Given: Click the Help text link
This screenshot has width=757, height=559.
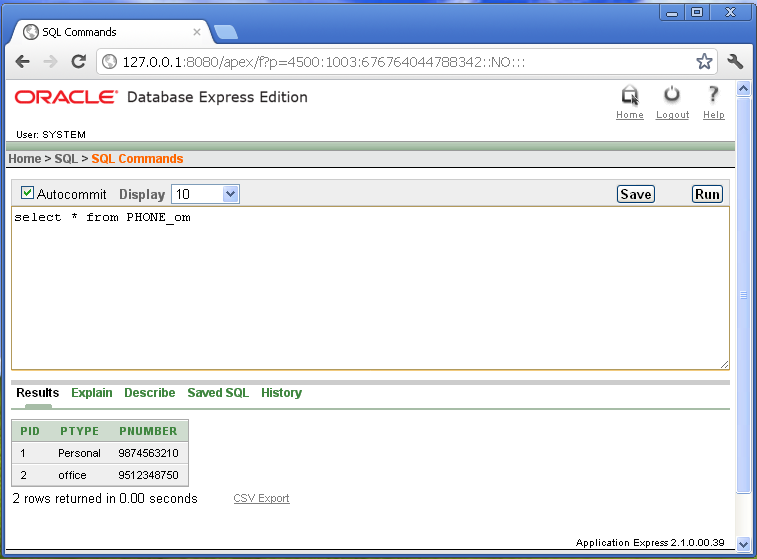Looking at the screenshot, I should 714,115.
